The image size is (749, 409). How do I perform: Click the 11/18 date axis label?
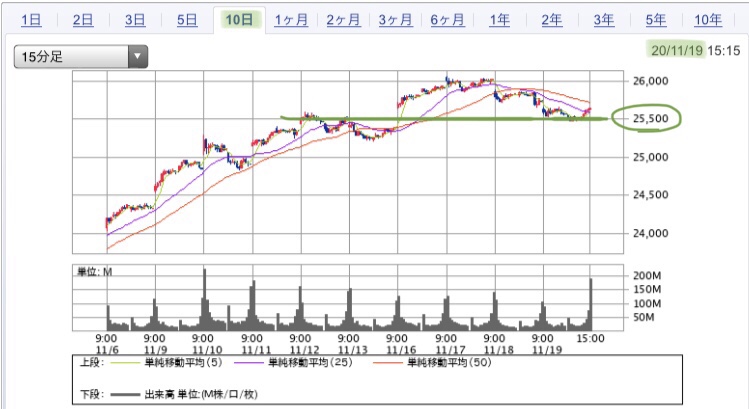coord(498,350)
